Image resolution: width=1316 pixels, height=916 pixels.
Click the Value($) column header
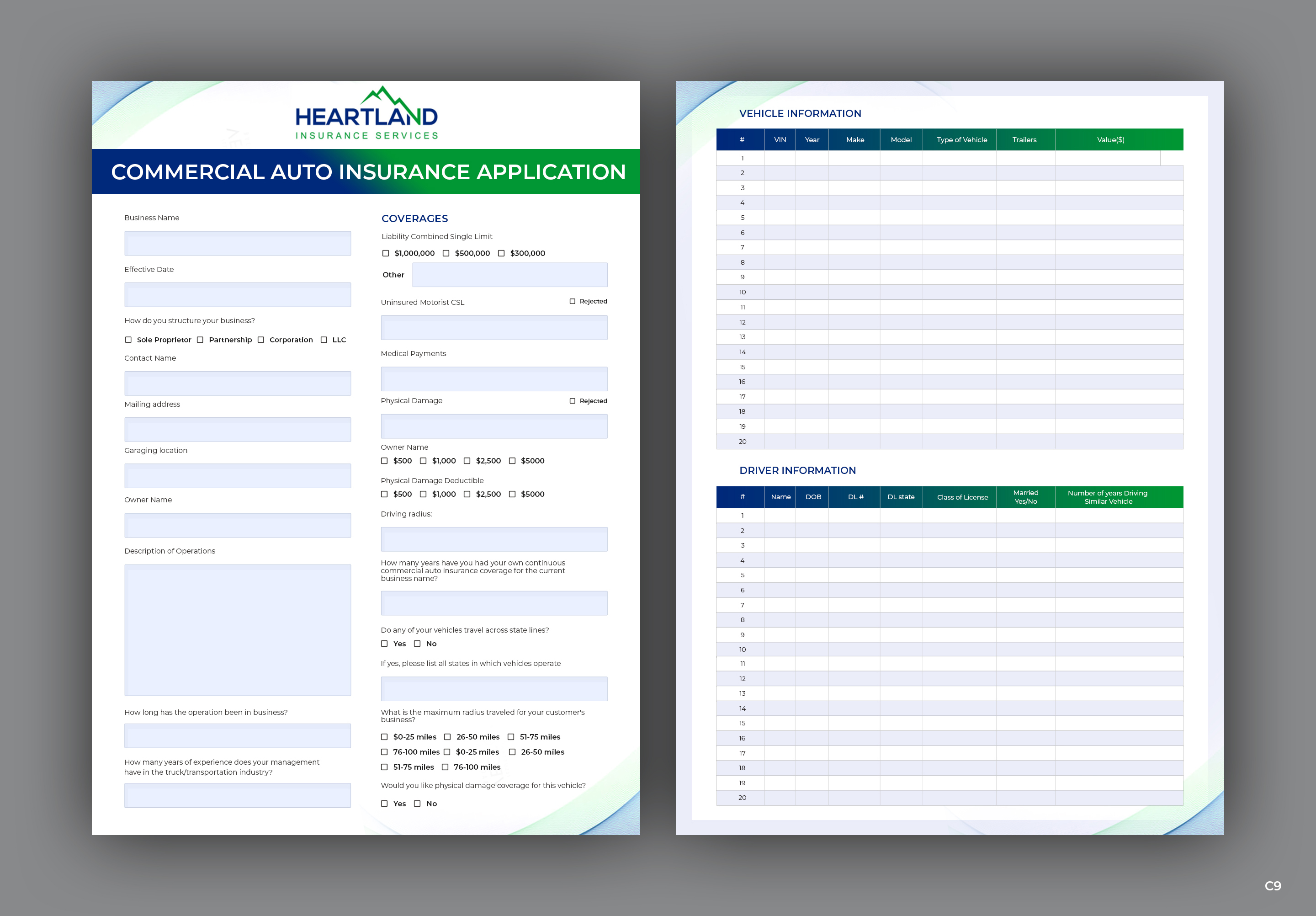pos(1120,140)
